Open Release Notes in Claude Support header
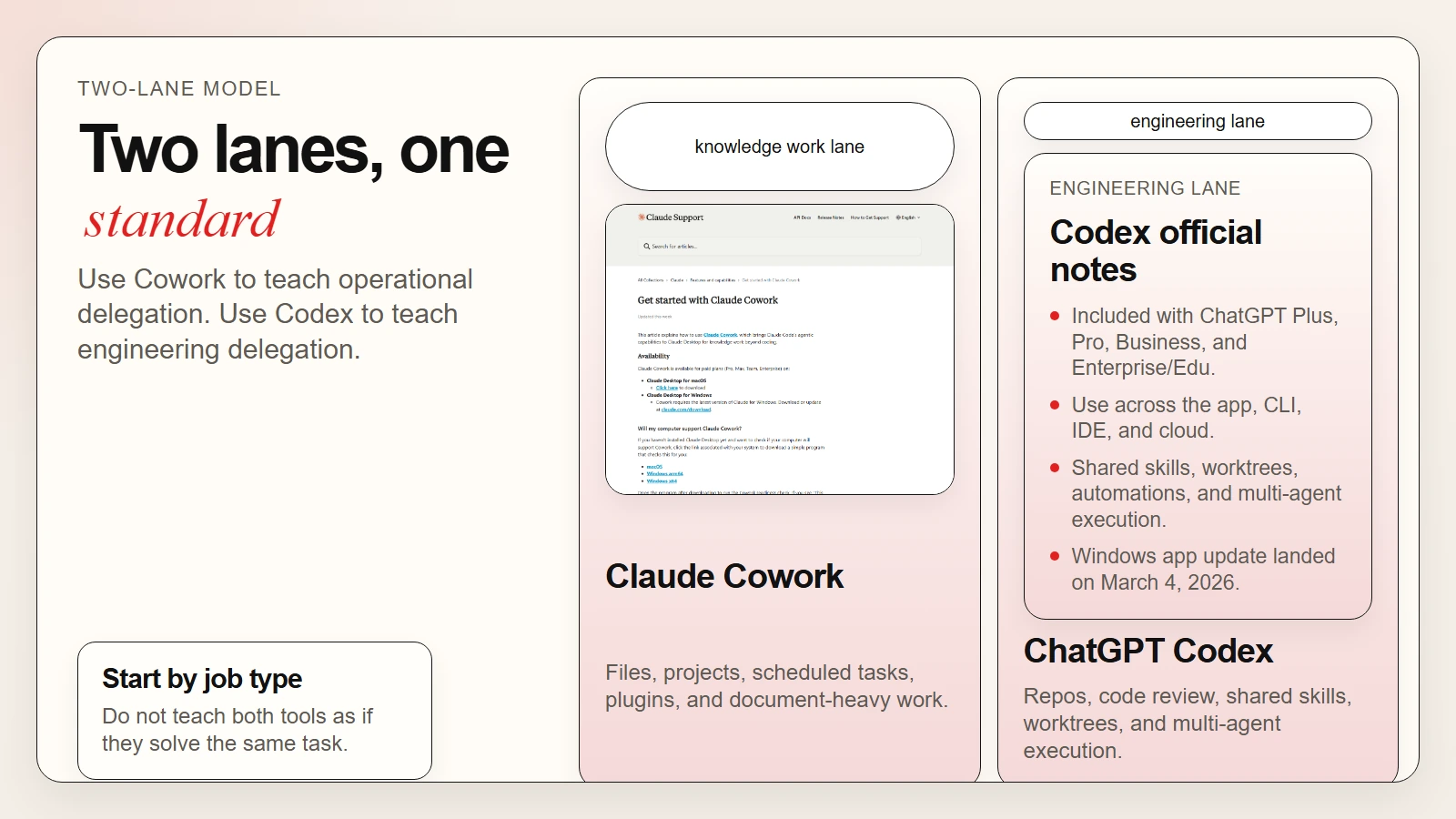The image size is (1456, 819). click(x=831, y=217)
